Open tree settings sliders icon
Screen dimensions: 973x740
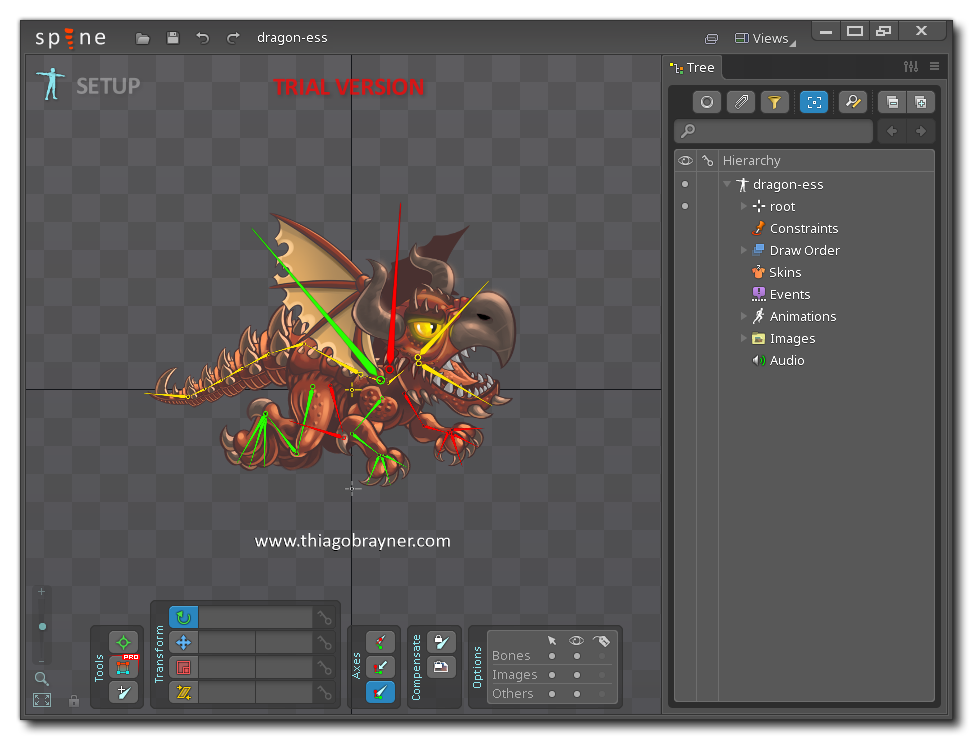911,66
